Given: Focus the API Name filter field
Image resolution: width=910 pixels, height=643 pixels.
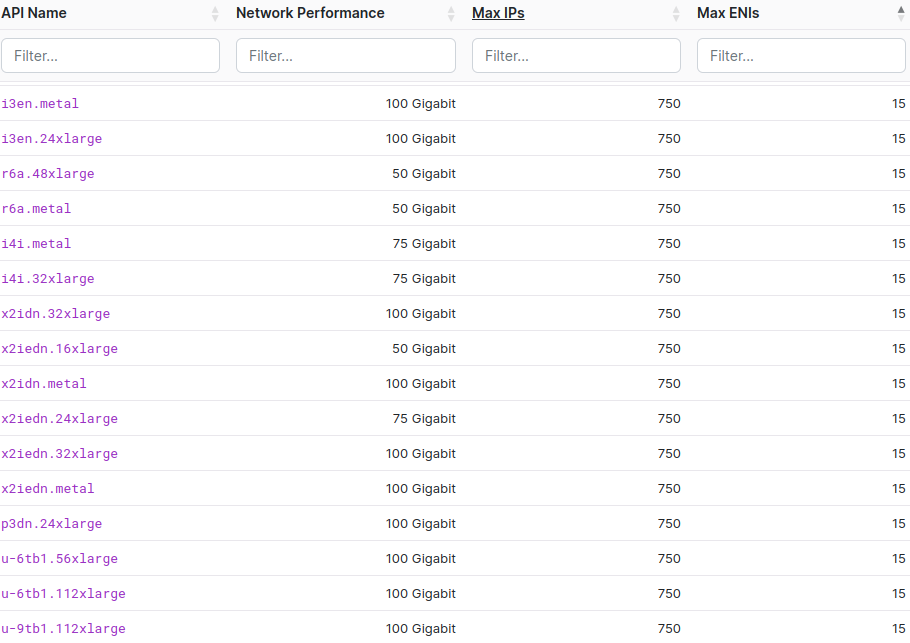Looking at the screenshot, I should pyautogui.click(x=110, y=56).
